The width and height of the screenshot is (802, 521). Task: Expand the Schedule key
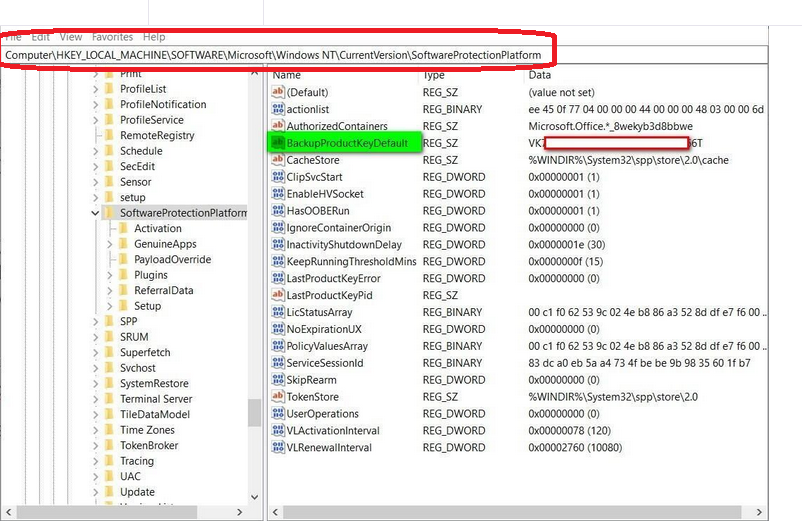(95, 151)
